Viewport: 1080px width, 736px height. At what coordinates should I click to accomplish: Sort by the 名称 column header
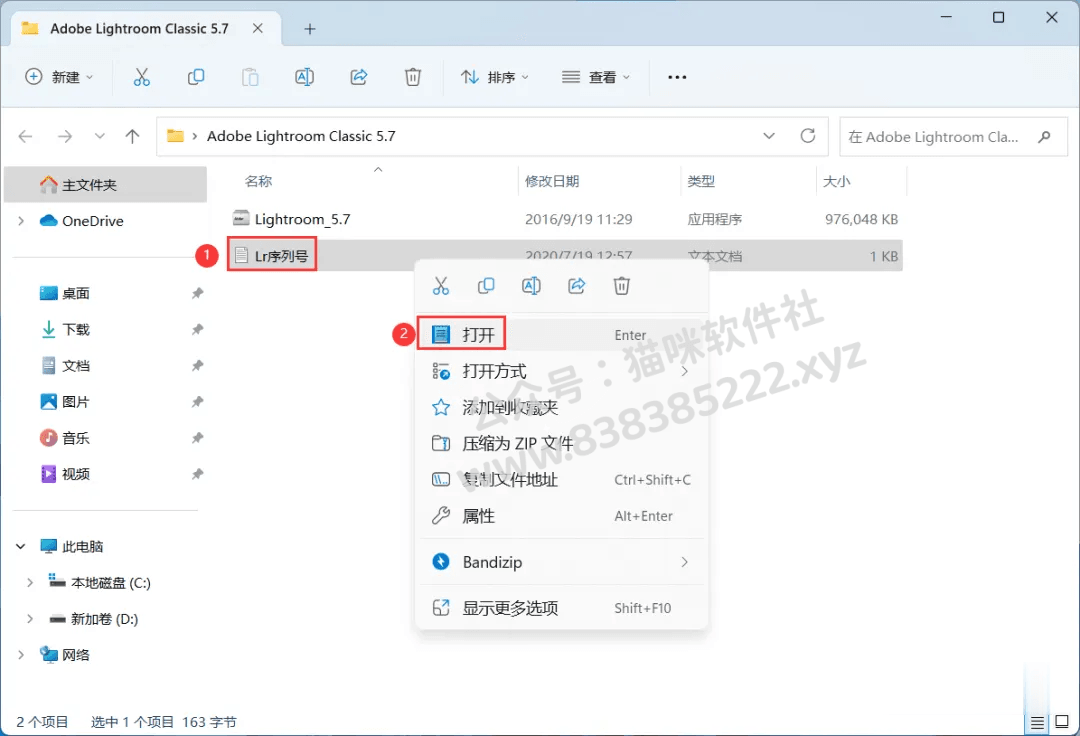258,181
